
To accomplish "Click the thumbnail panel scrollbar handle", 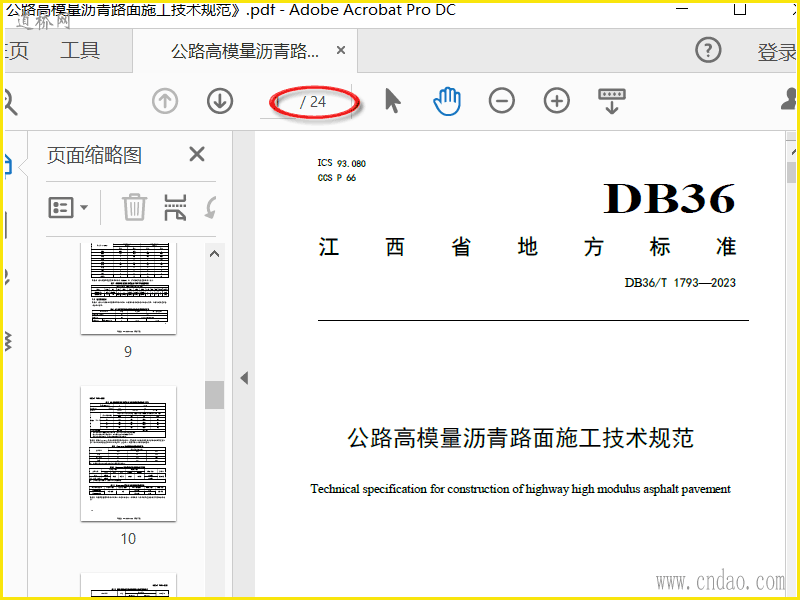I will tap(214, 395).
